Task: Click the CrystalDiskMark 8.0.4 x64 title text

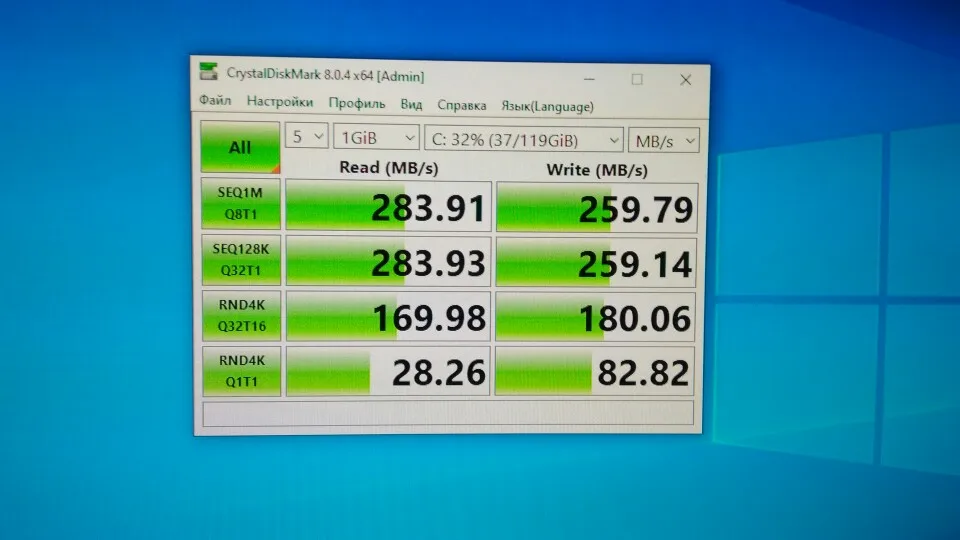Action: tap(325, 75)
